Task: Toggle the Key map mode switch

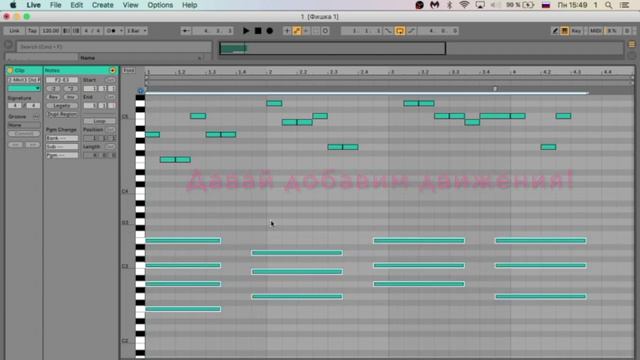Action: [576, 31]
